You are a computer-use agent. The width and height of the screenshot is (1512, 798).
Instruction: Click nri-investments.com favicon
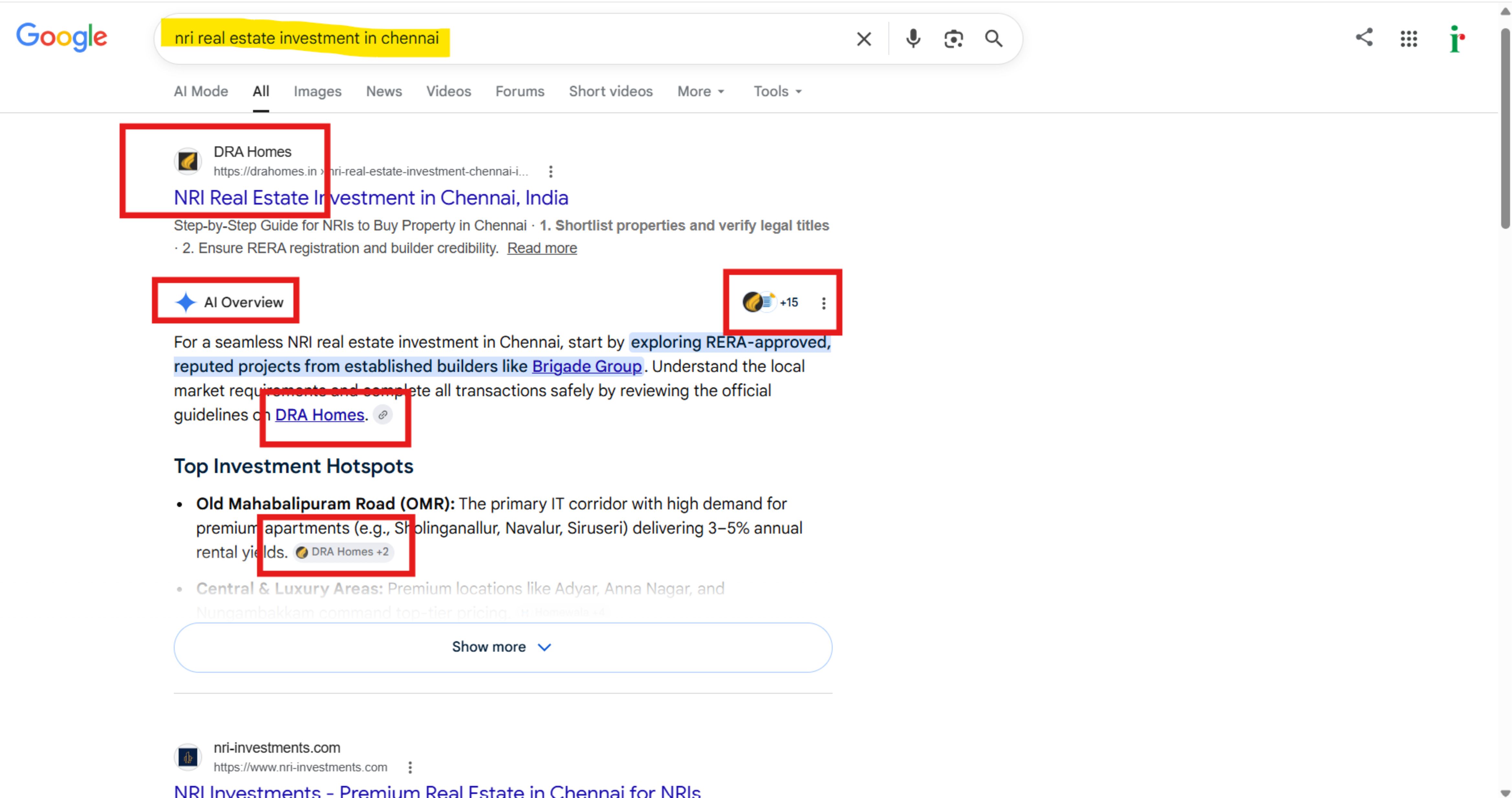coord(188,757)
